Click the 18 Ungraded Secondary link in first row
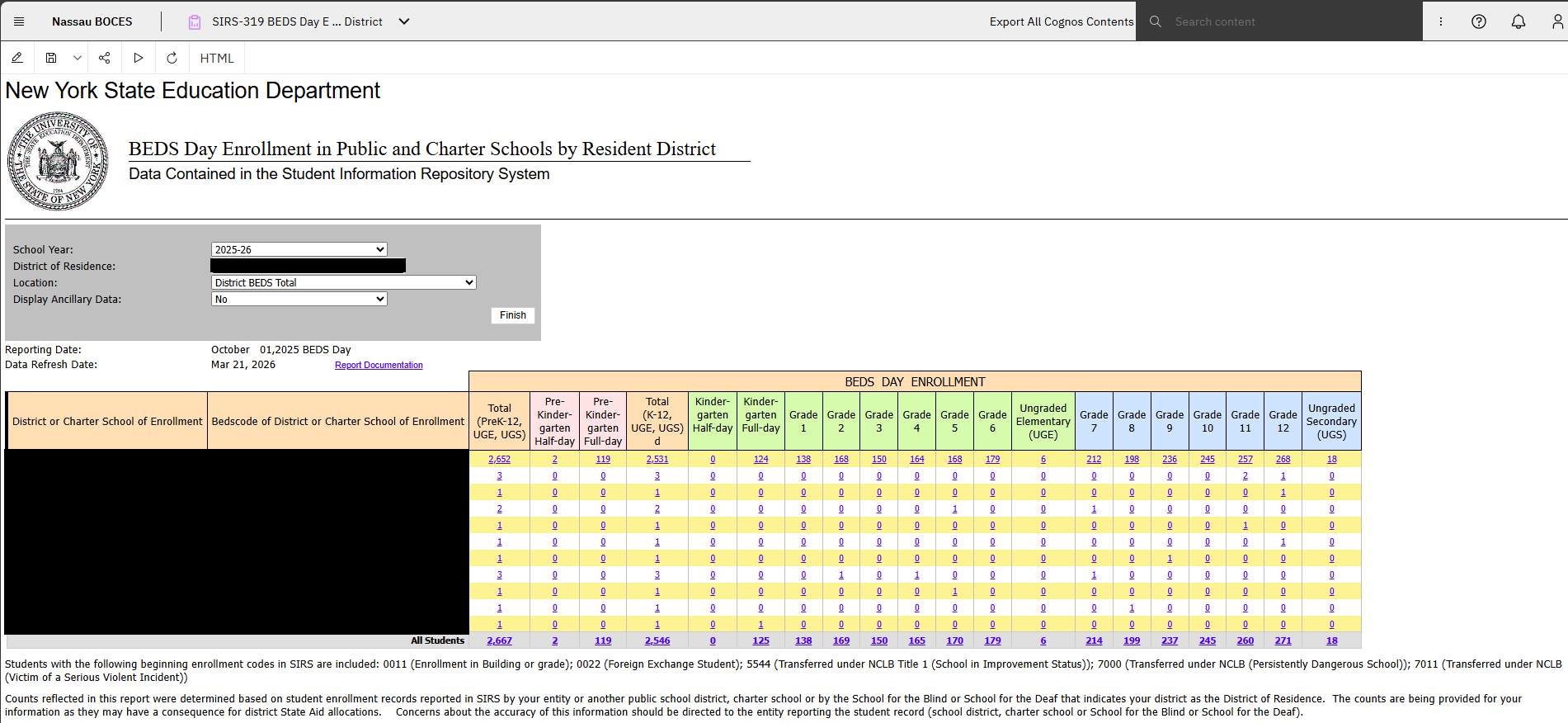The image size is (1568, 723). [x=1331, y=459]
